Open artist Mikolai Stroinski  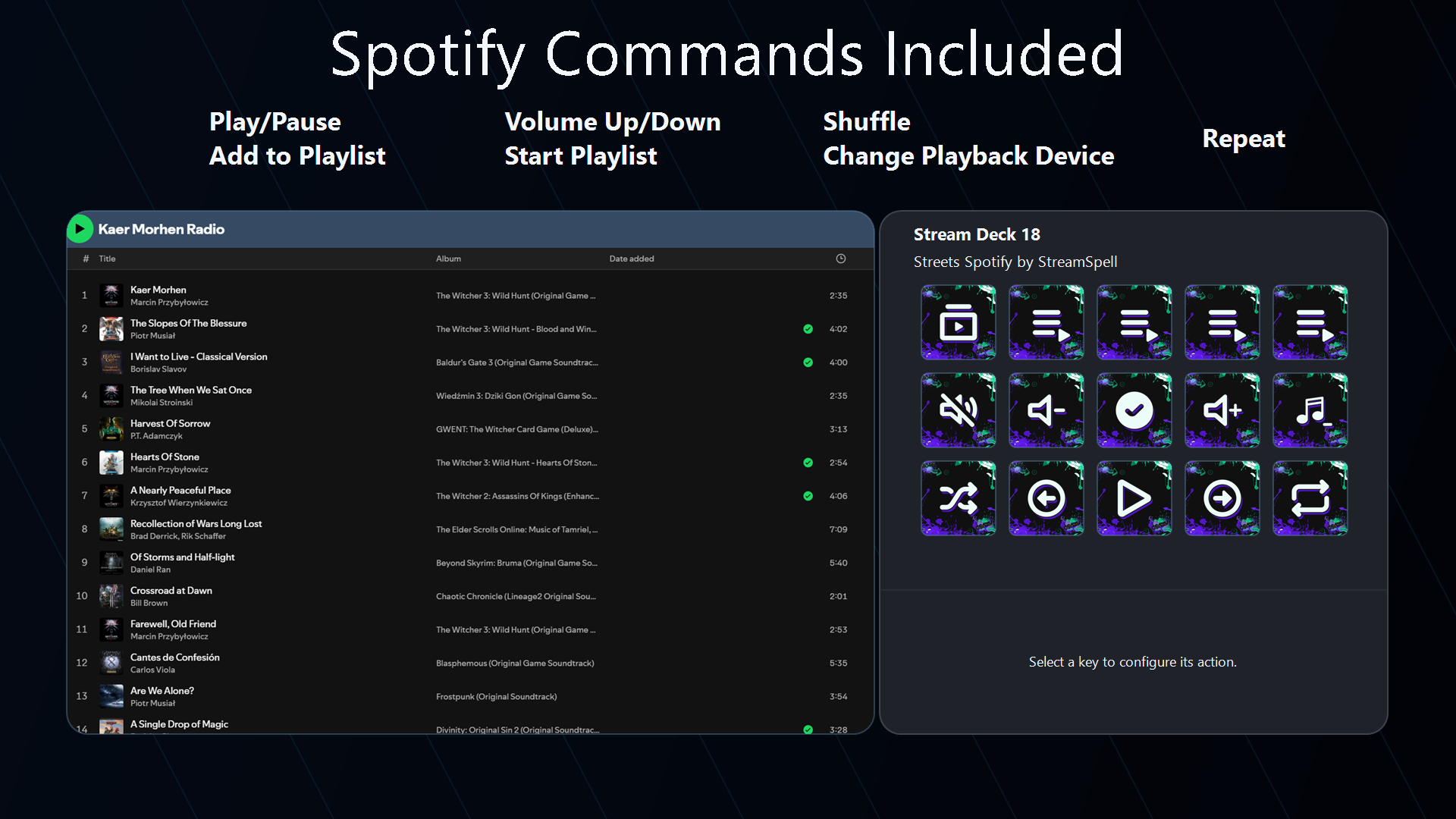tap(162, 403)
